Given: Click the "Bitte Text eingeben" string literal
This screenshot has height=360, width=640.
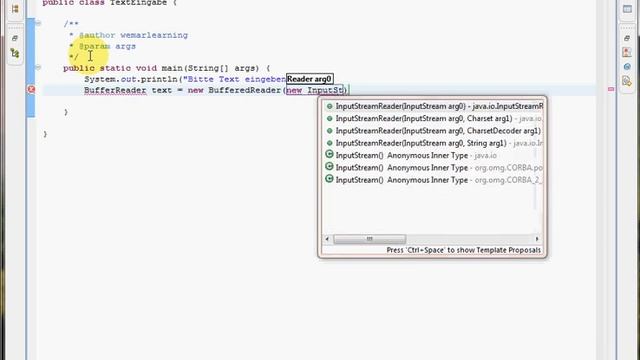Looking at the screenshot, I should coord(234,79).
